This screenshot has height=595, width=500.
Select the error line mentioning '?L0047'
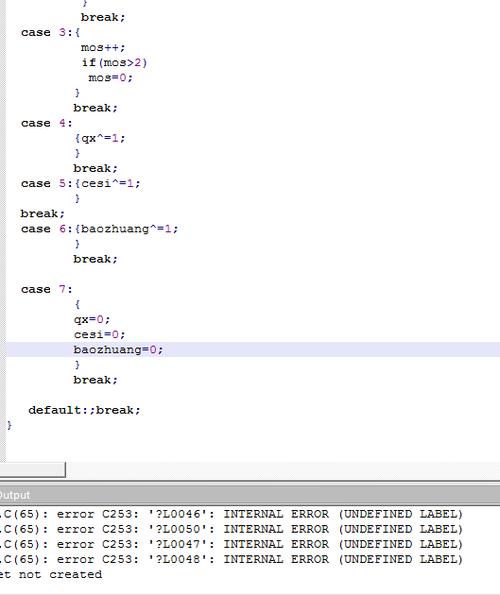tap(231, 544)
